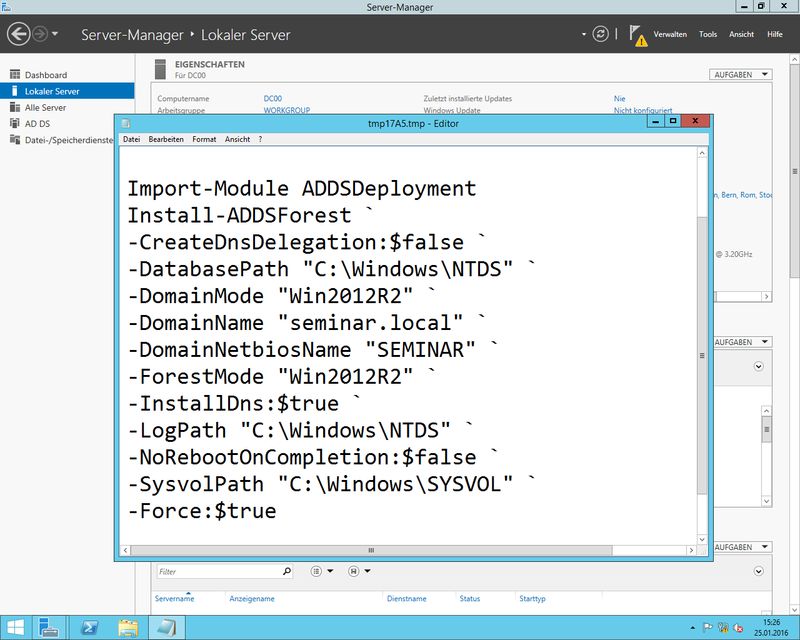The width and height of the screenshot is (800, 640).
Task: Open the notifications flag with warning
Action: click(638, 35)
